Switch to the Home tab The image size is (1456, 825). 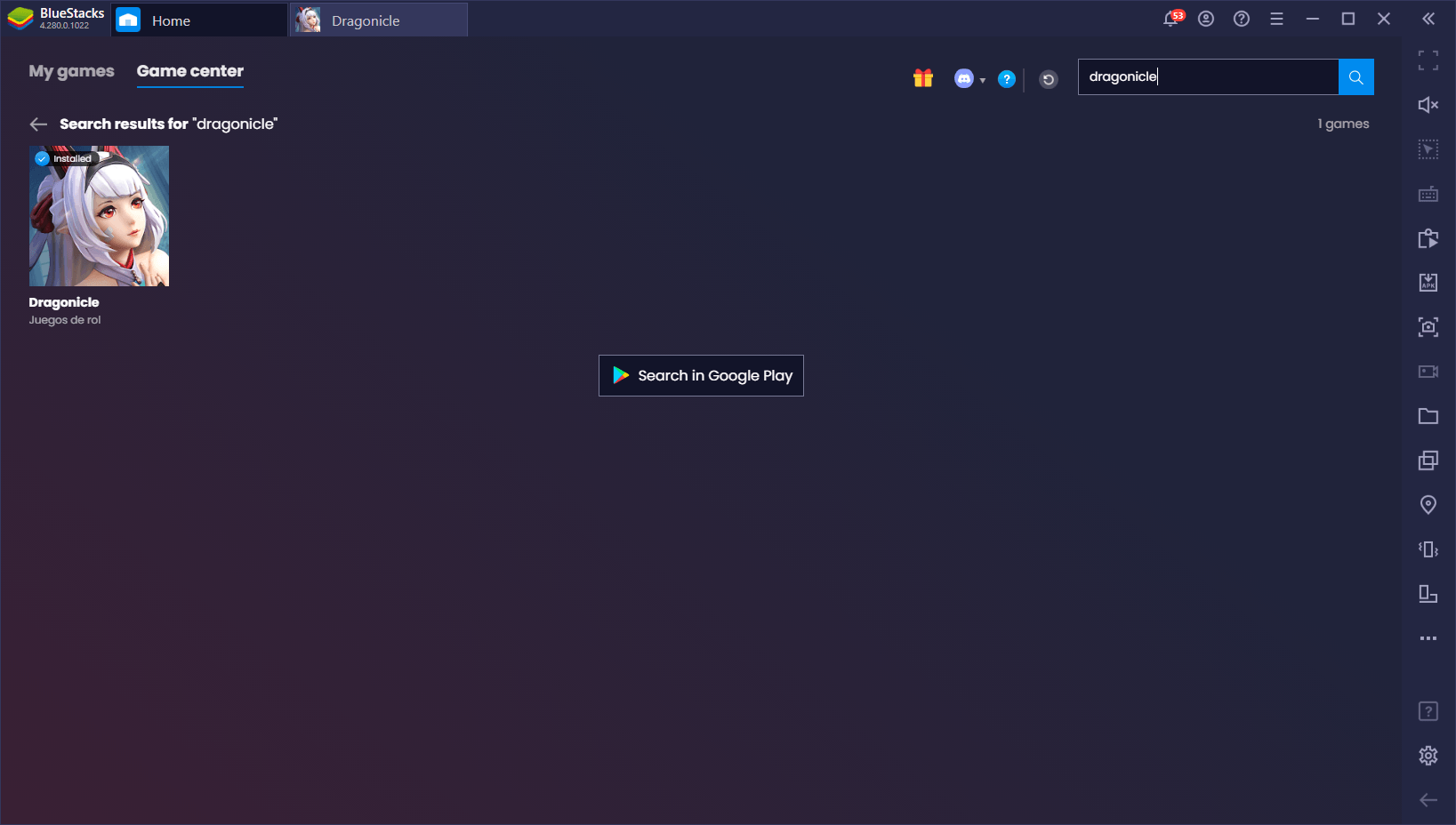(x=198, y=20)
